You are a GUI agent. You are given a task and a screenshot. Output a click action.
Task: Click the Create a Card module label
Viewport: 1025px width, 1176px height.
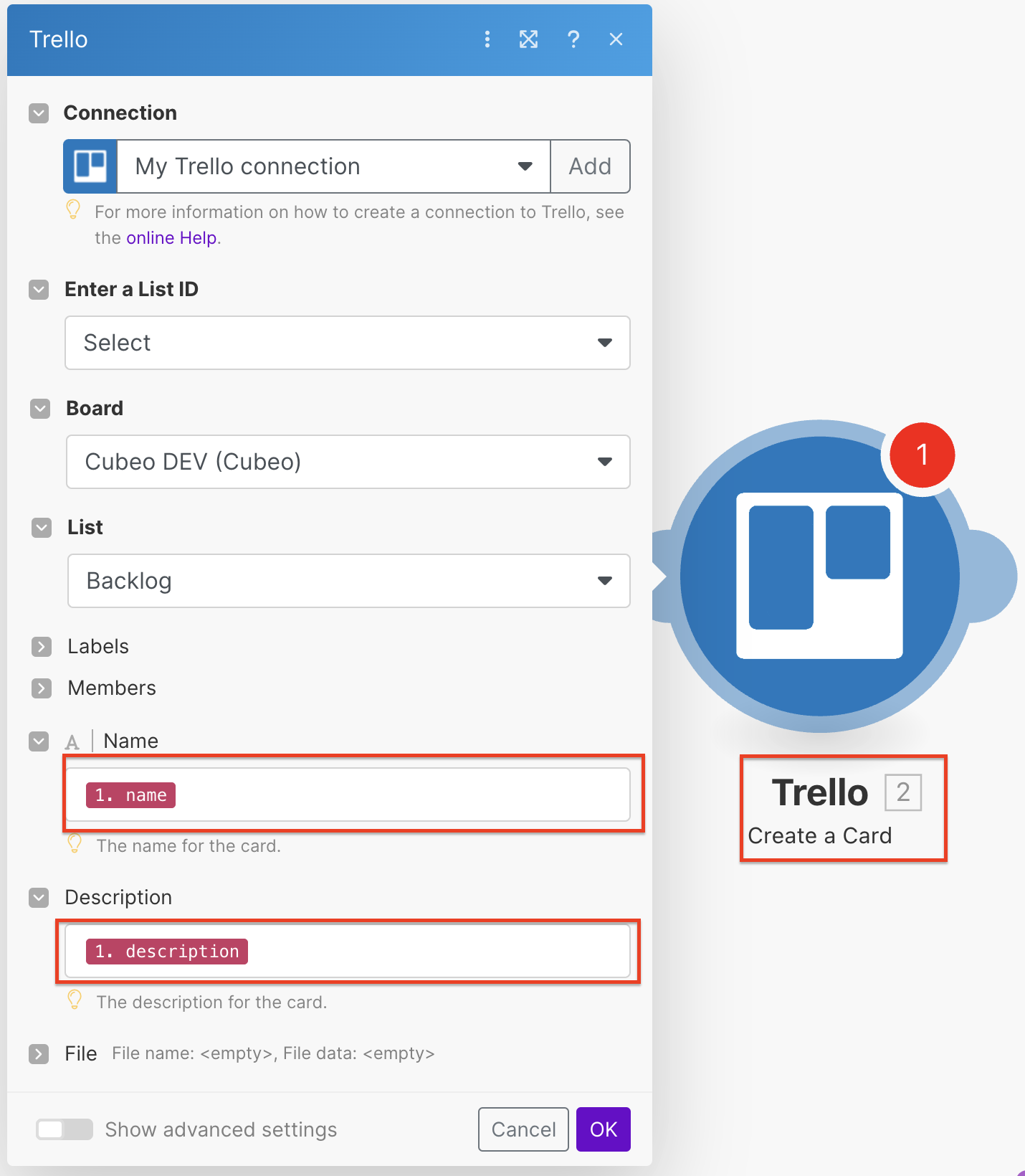(820, 836)
